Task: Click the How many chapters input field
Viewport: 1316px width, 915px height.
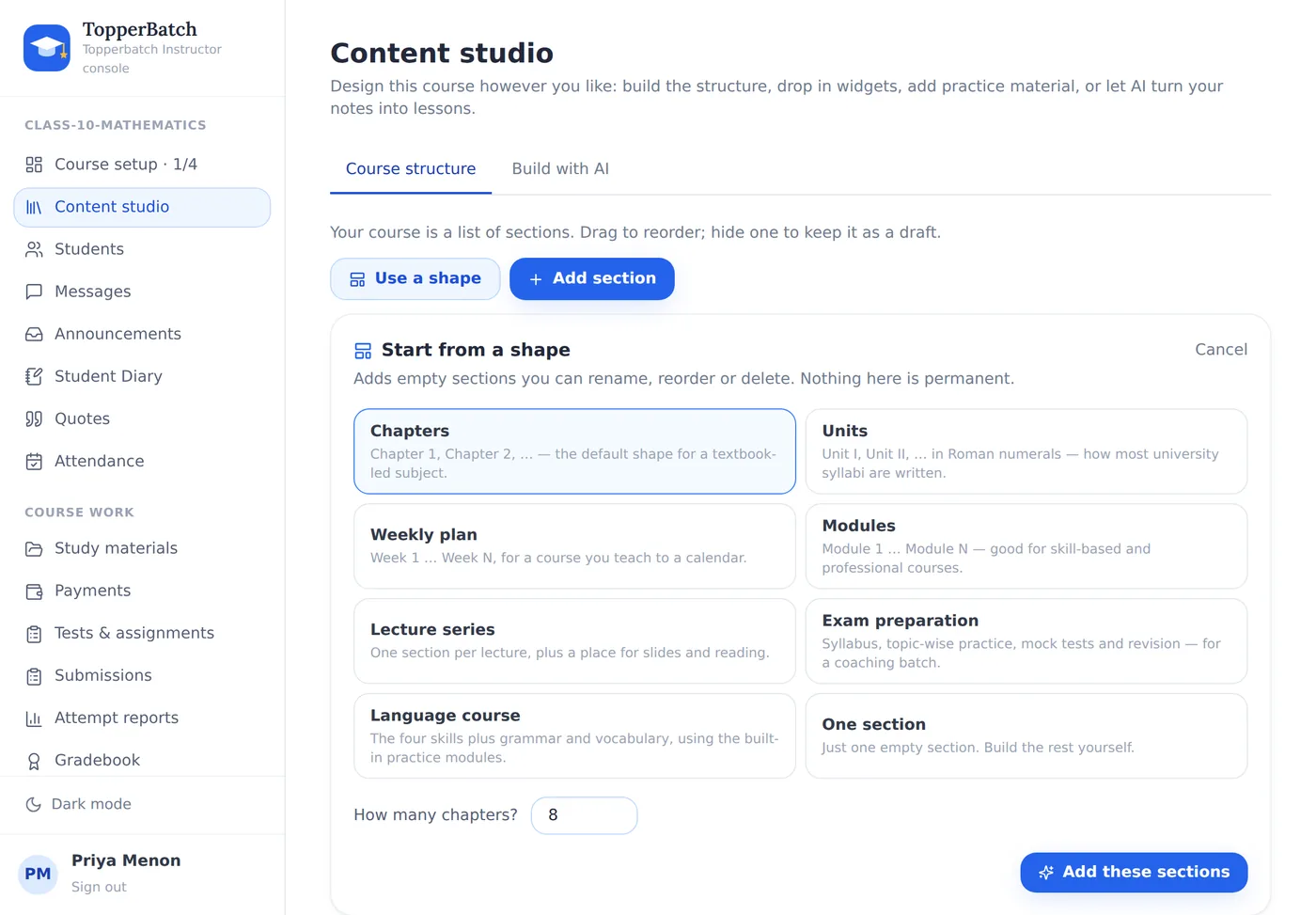Action: [x=585, y=815]
